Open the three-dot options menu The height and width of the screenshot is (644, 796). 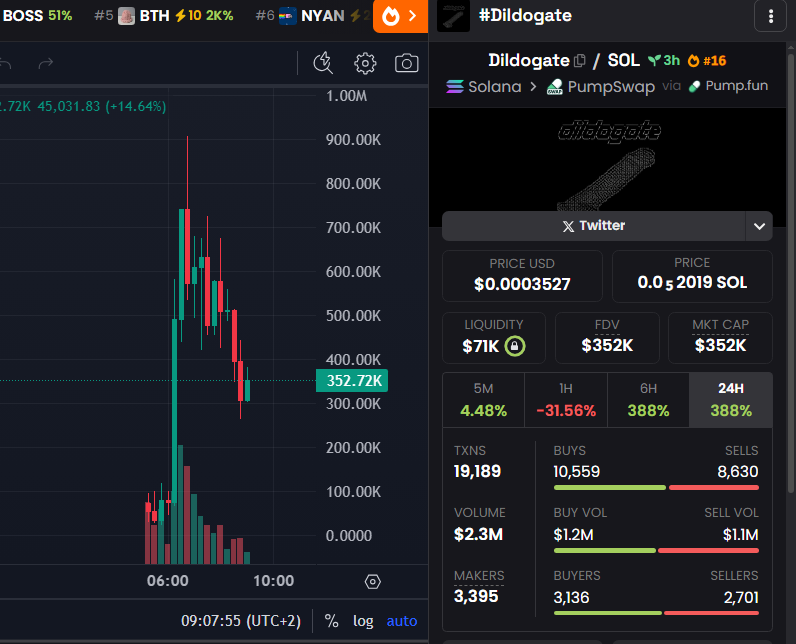pyautogui.click(x=771, y=16)
